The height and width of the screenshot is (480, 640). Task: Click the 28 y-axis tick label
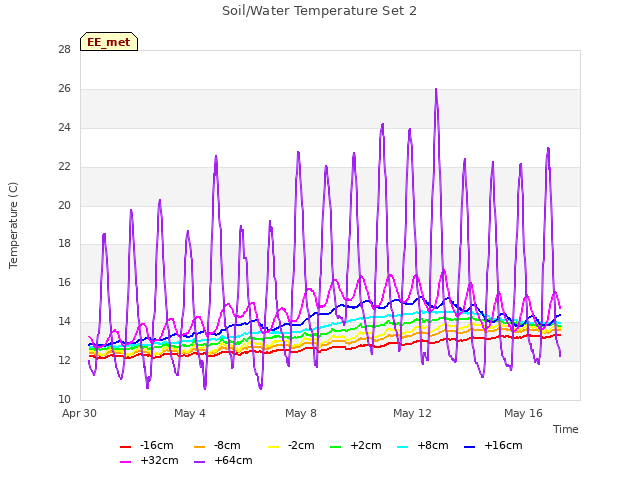[x=64, y=50]
